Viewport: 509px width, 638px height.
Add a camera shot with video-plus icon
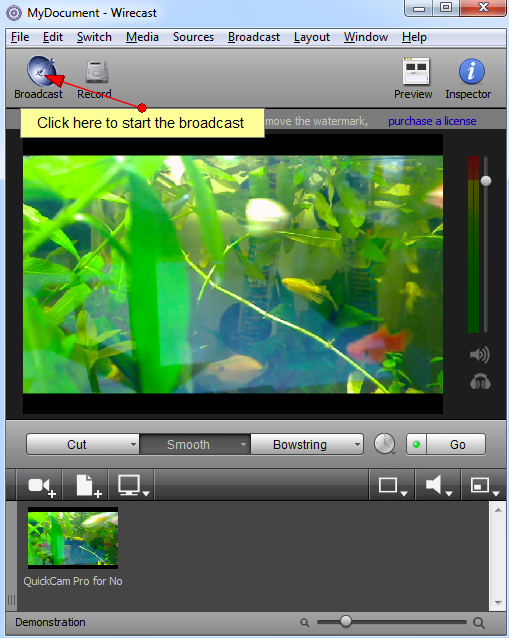[41, 486]
